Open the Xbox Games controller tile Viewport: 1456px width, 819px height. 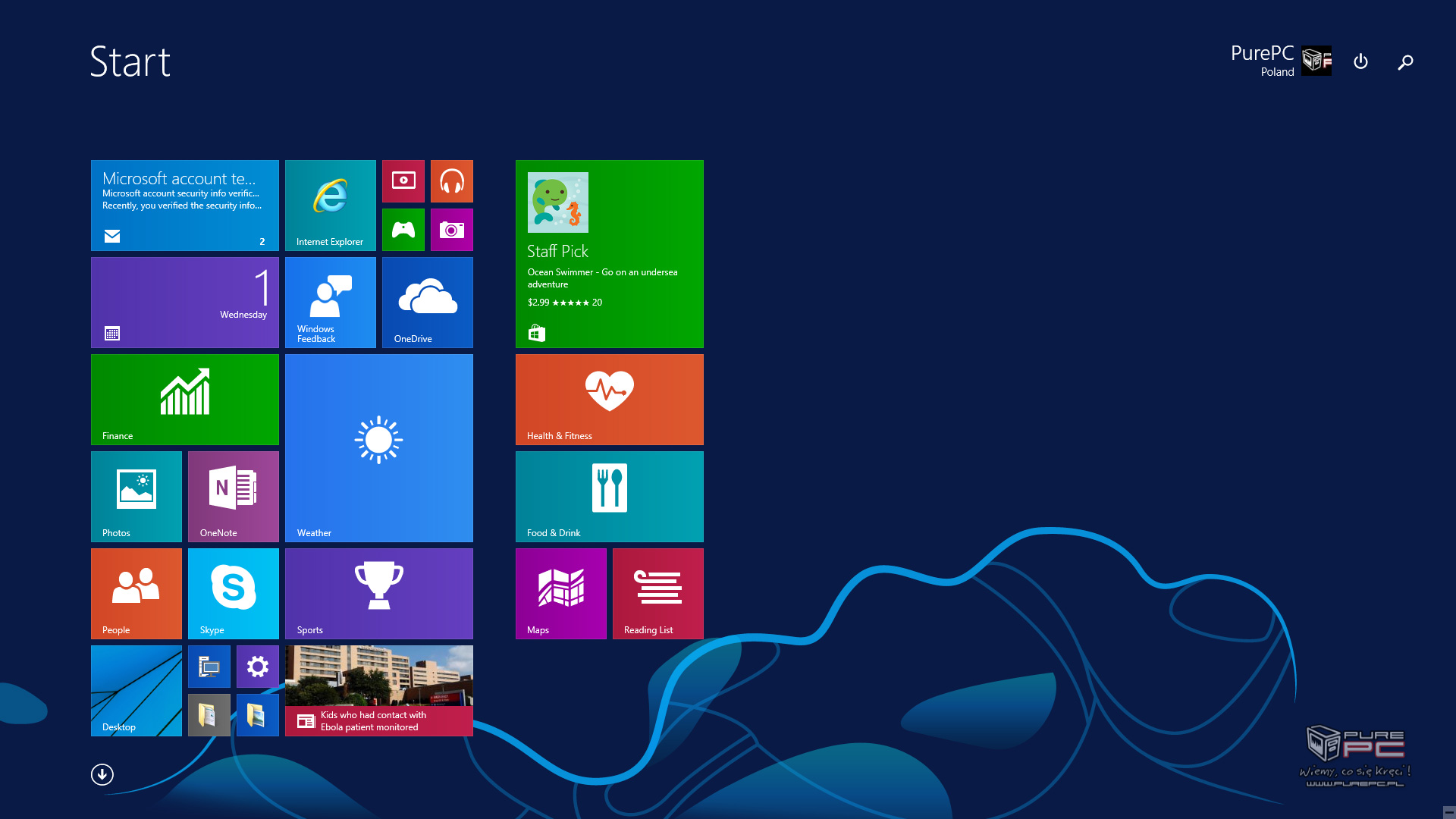403,230
